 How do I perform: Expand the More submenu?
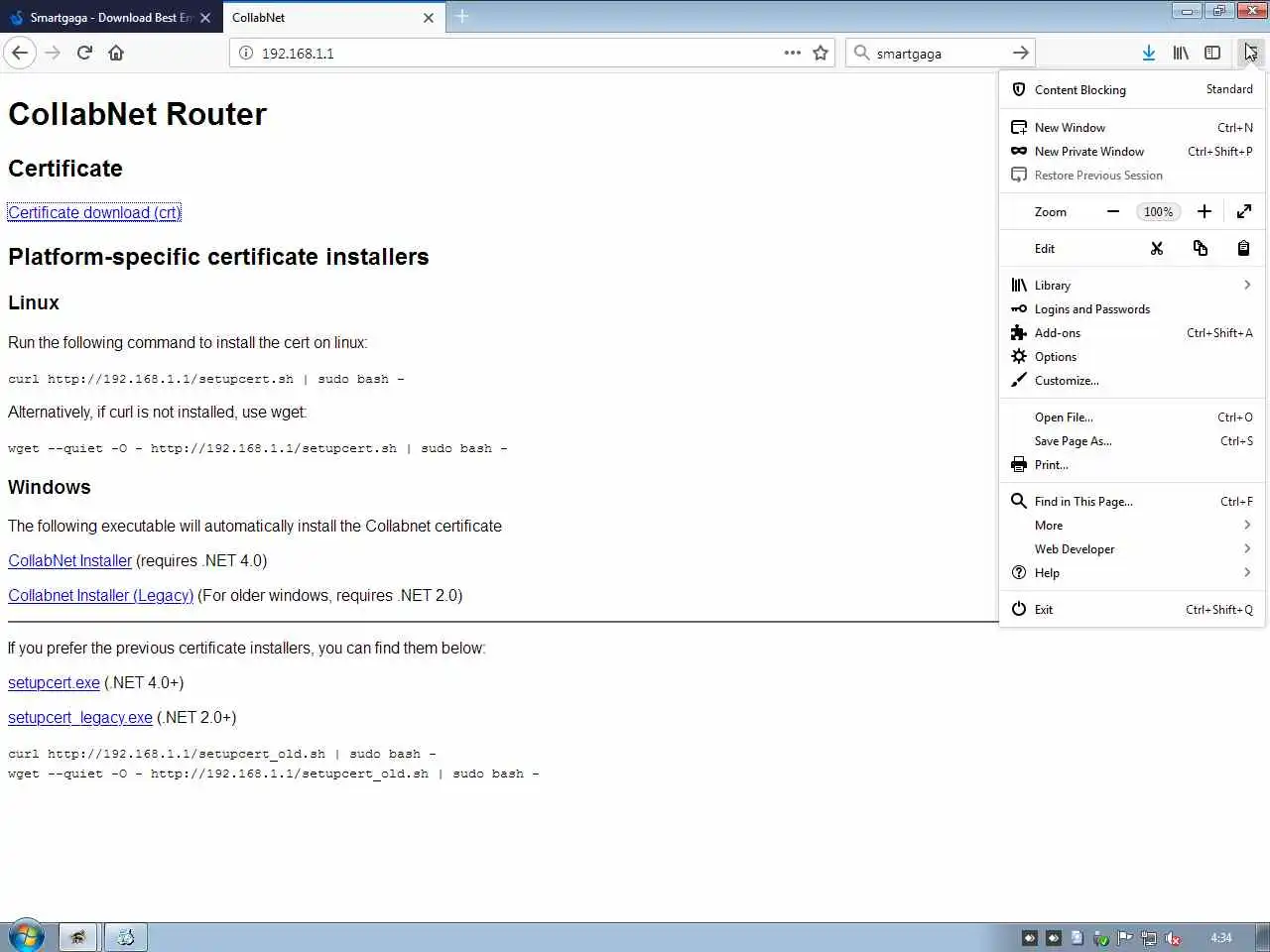[1132, 526]
